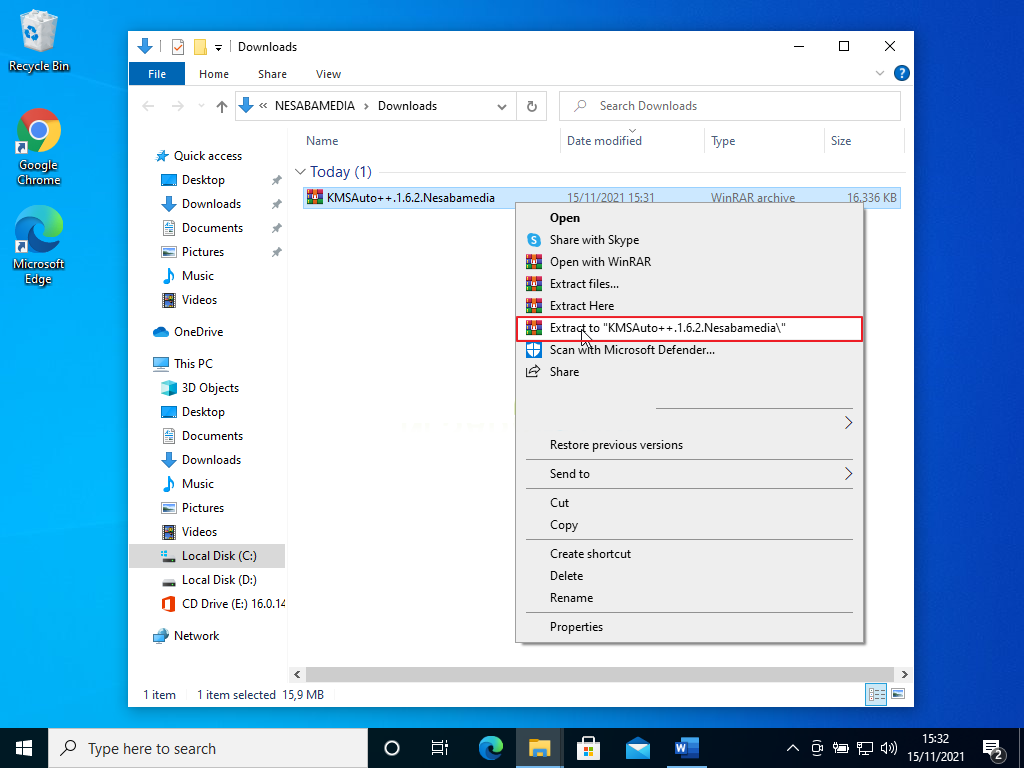
Task: Sort by Date modified column
Action: pos(604,140)
